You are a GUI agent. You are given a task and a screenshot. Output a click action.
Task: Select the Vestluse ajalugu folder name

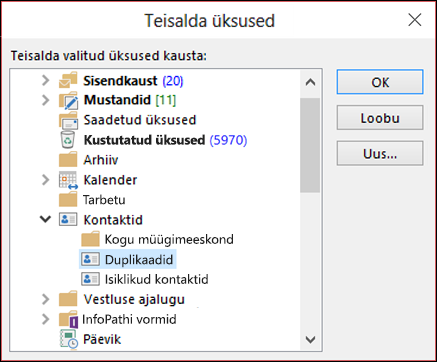coord(134,299)
